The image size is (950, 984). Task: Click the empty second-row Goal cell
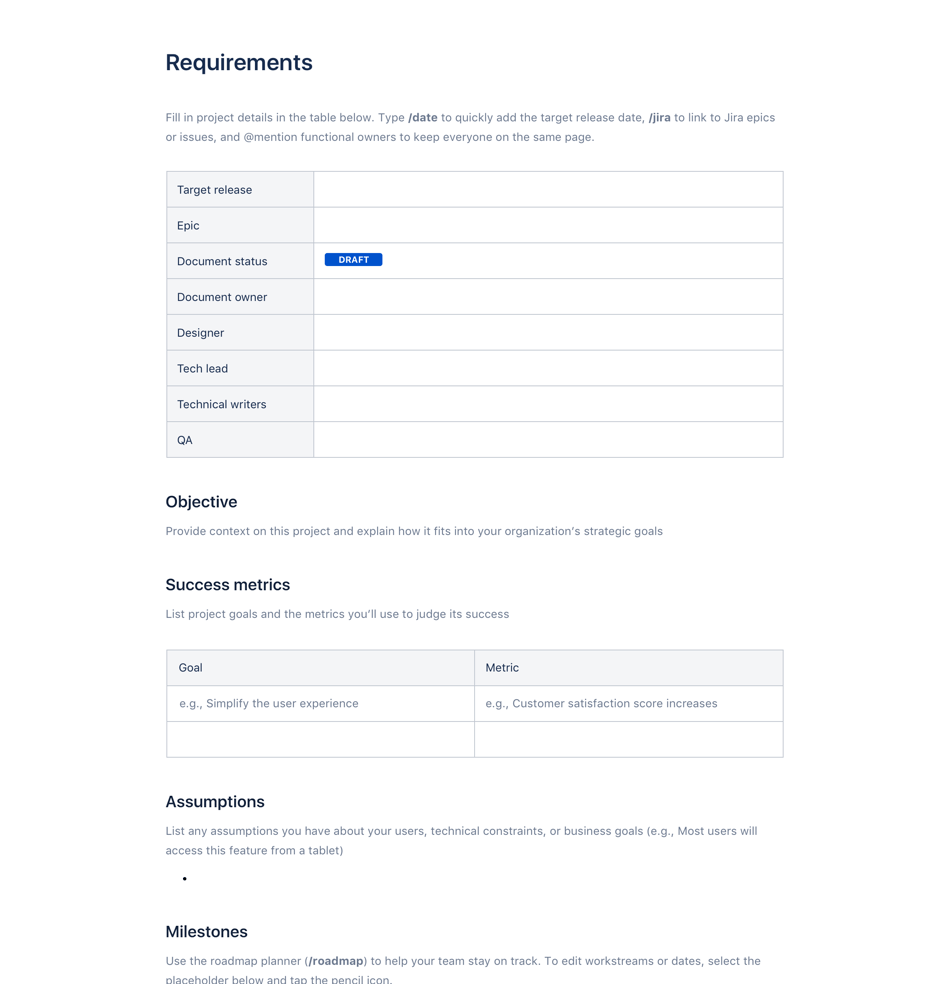pyautogui.click(x=320, y=740)
